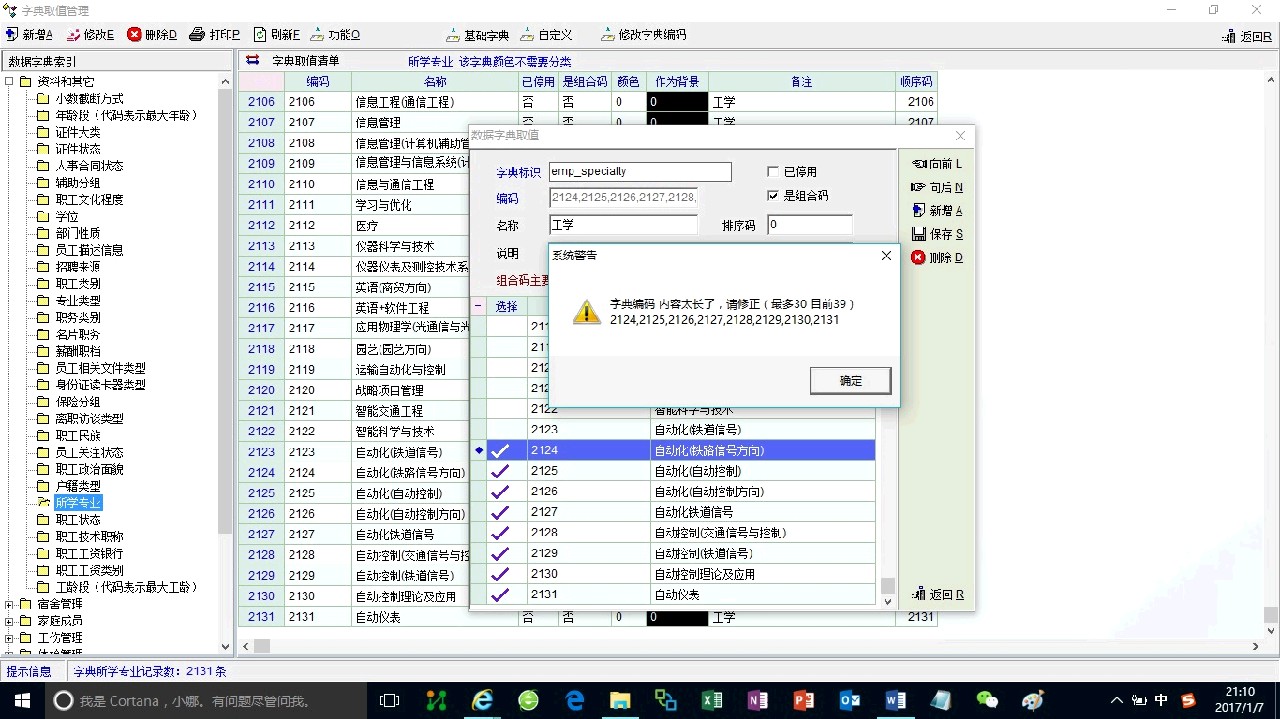Click 确定 in the warning dialog
The width and height of the screenshot is (1280, 719).
(850, 380)
